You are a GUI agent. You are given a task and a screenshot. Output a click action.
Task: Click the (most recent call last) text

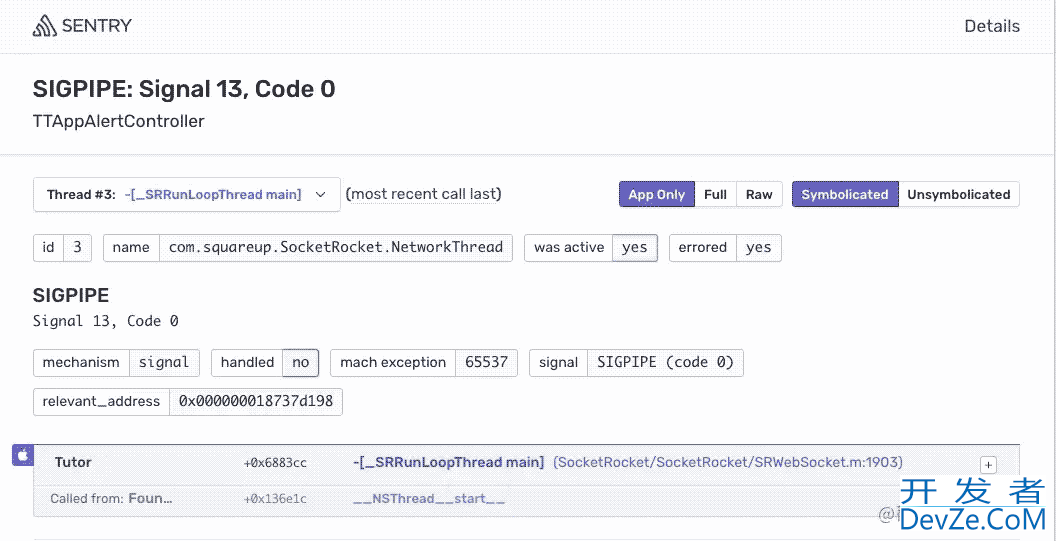424,194
